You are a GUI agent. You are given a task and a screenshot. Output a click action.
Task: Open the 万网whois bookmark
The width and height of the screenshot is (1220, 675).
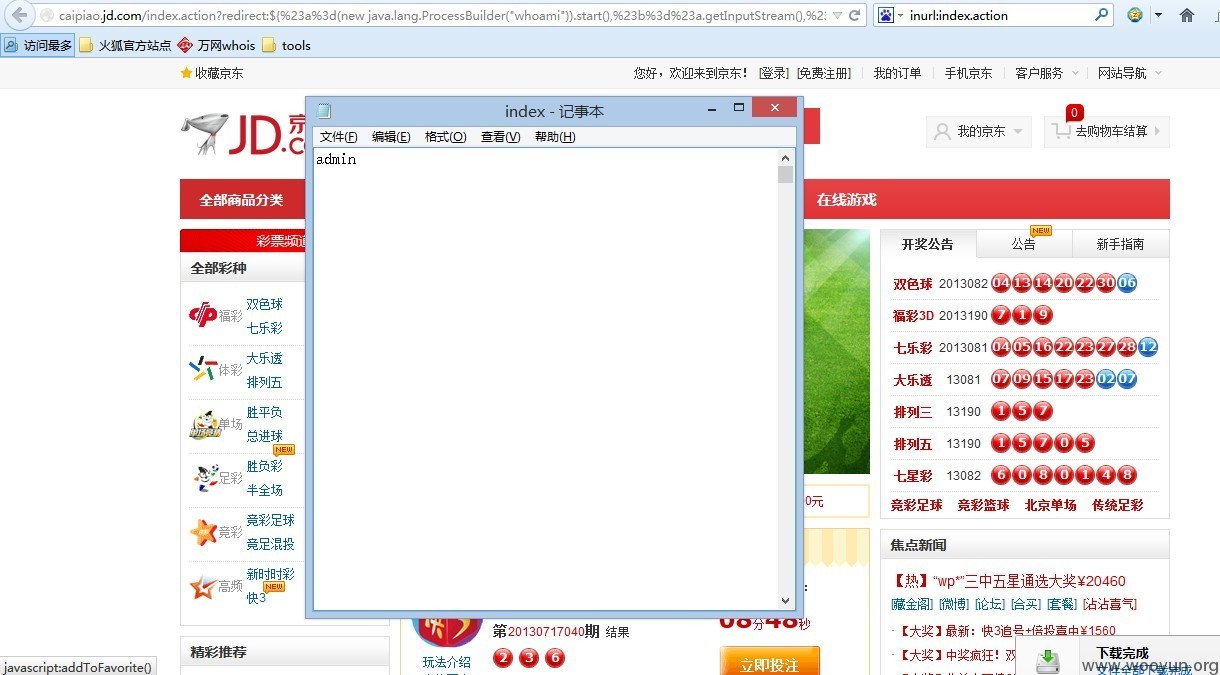(x=216, y=45)
